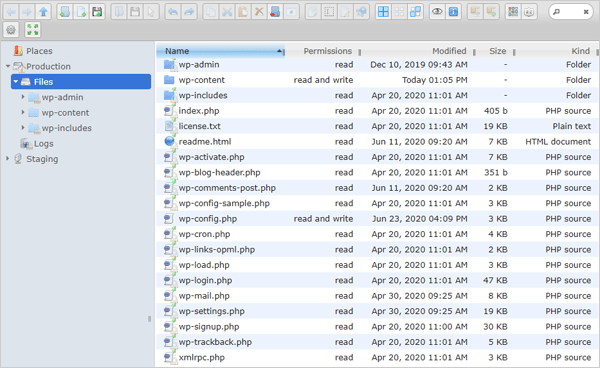Click the Redo toolbar icon
Screen dimensions: 600x368
pyautogui.click(x=189, y=12)
